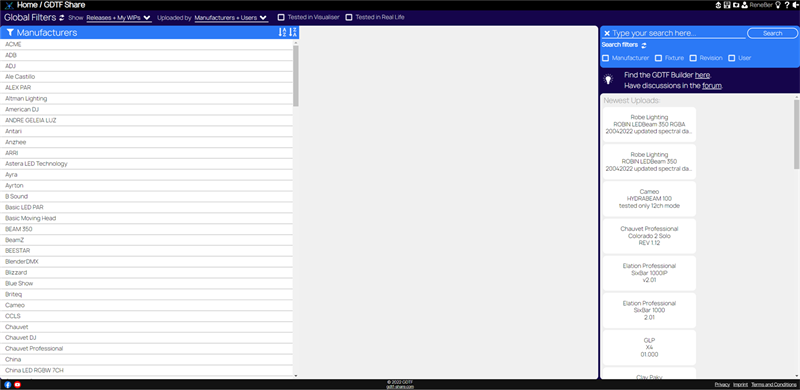Open the Releases + My WIPs dropdown
This screenshot has width=800, height=390.
tap(119, 18)
